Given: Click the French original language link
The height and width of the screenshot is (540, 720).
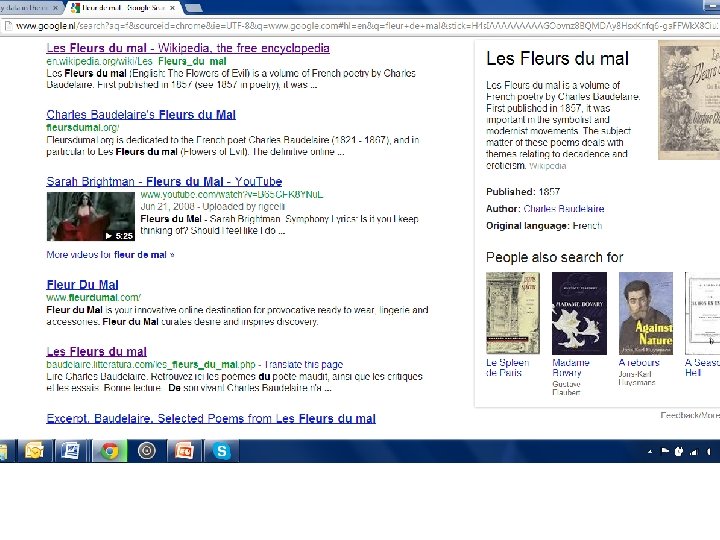Looking at the screenshot, I should coord(587,225).
